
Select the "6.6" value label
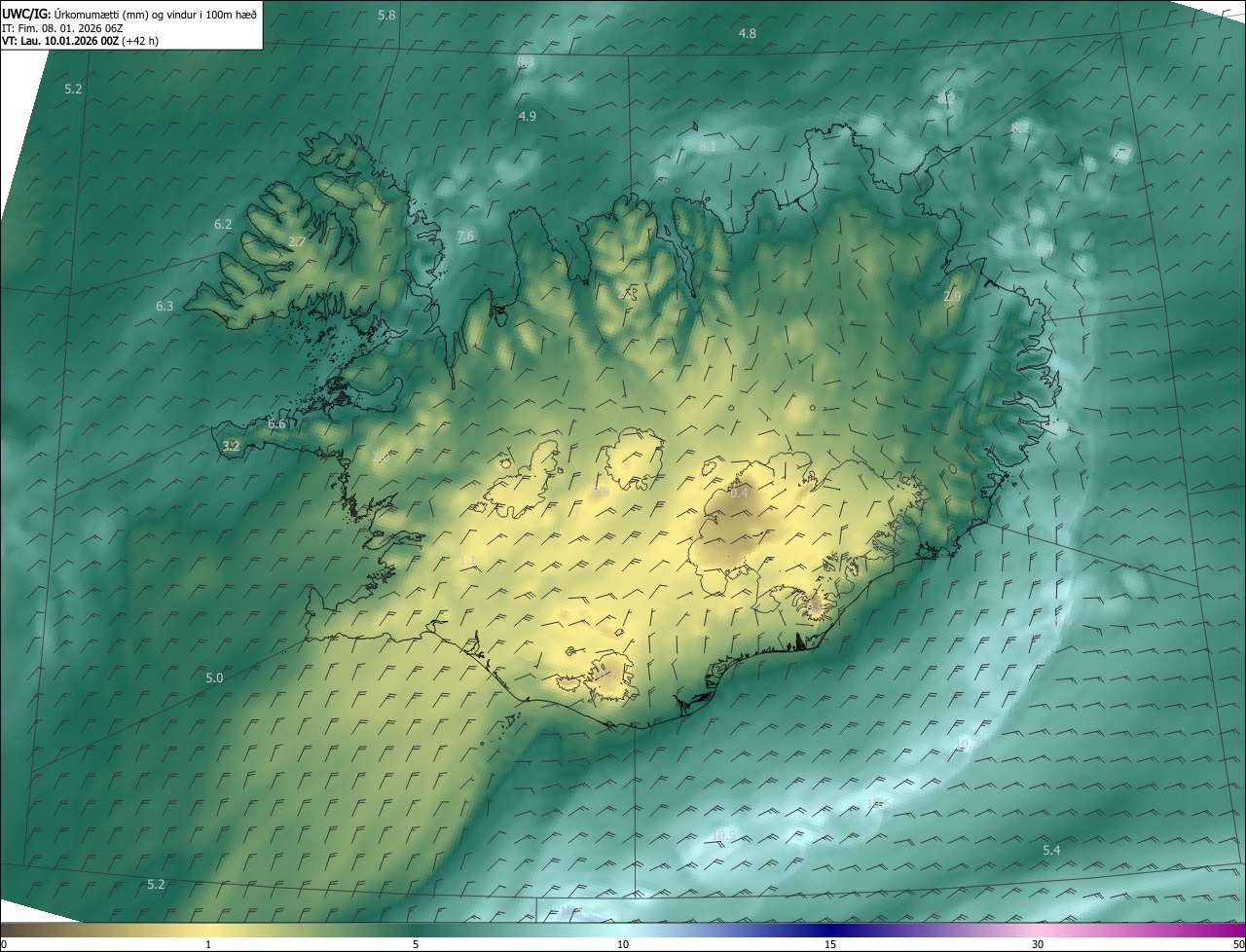coord(277,424)
